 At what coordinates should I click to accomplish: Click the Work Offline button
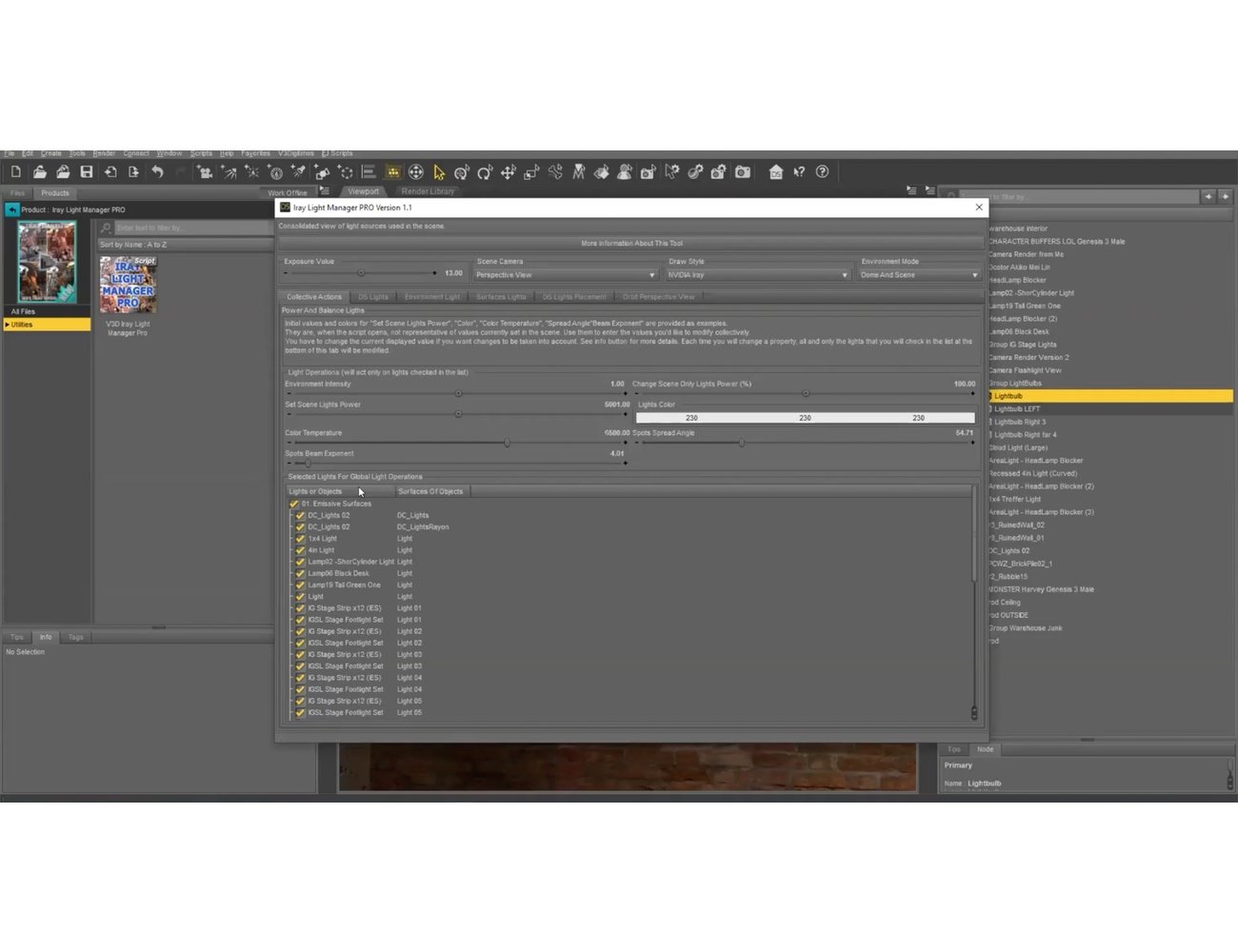click(x=288, y=192)
